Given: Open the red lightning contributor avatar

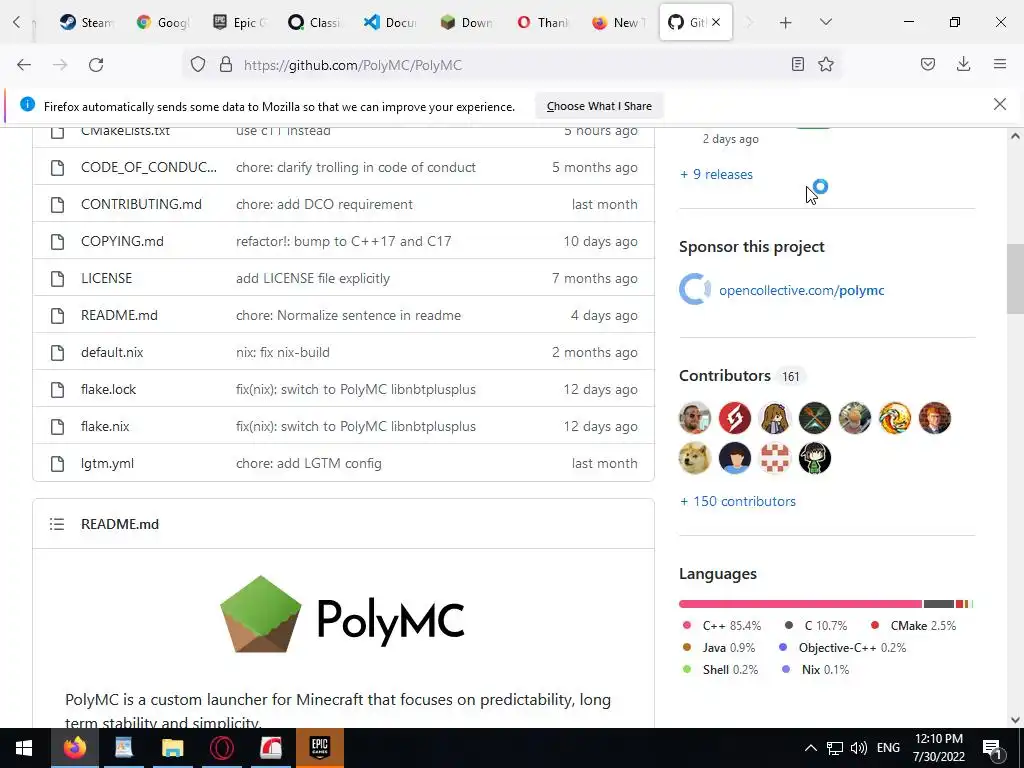Looking at the screenshot, I should pyautogui.click(x=735, y=418).
